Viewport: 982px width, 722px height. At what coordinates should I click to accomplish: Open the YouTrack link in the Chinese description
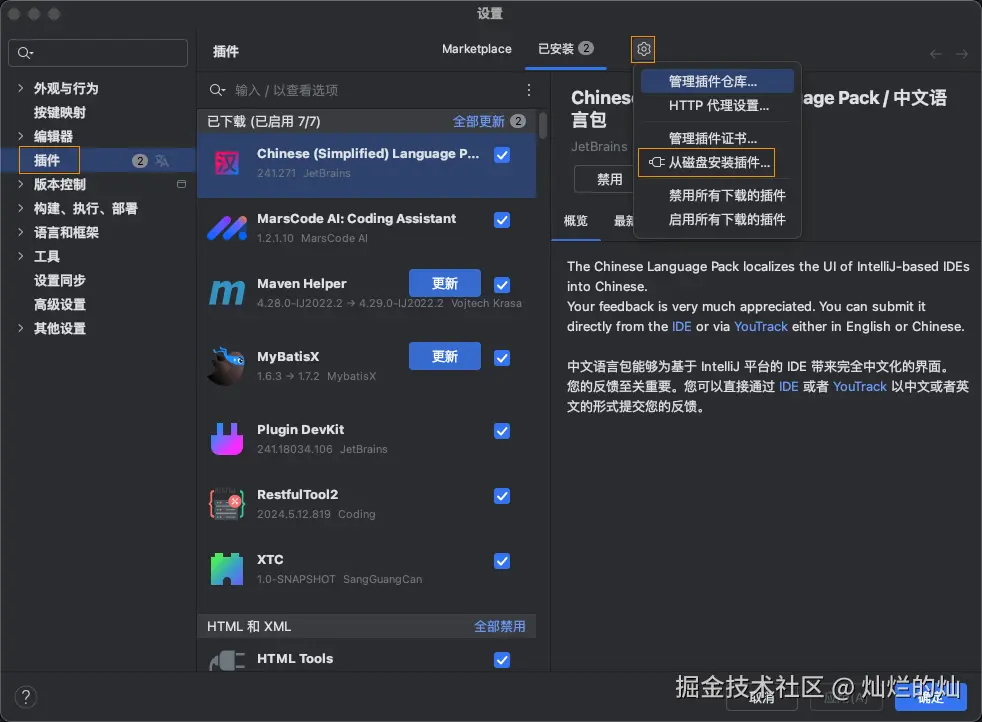(x=859, y=386)
